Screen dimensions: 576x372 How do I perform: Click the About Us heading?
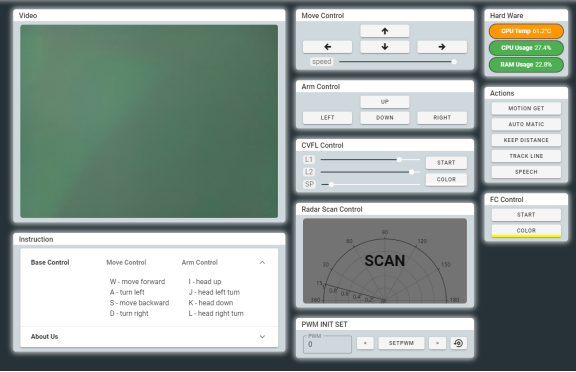tap(44, 336)
